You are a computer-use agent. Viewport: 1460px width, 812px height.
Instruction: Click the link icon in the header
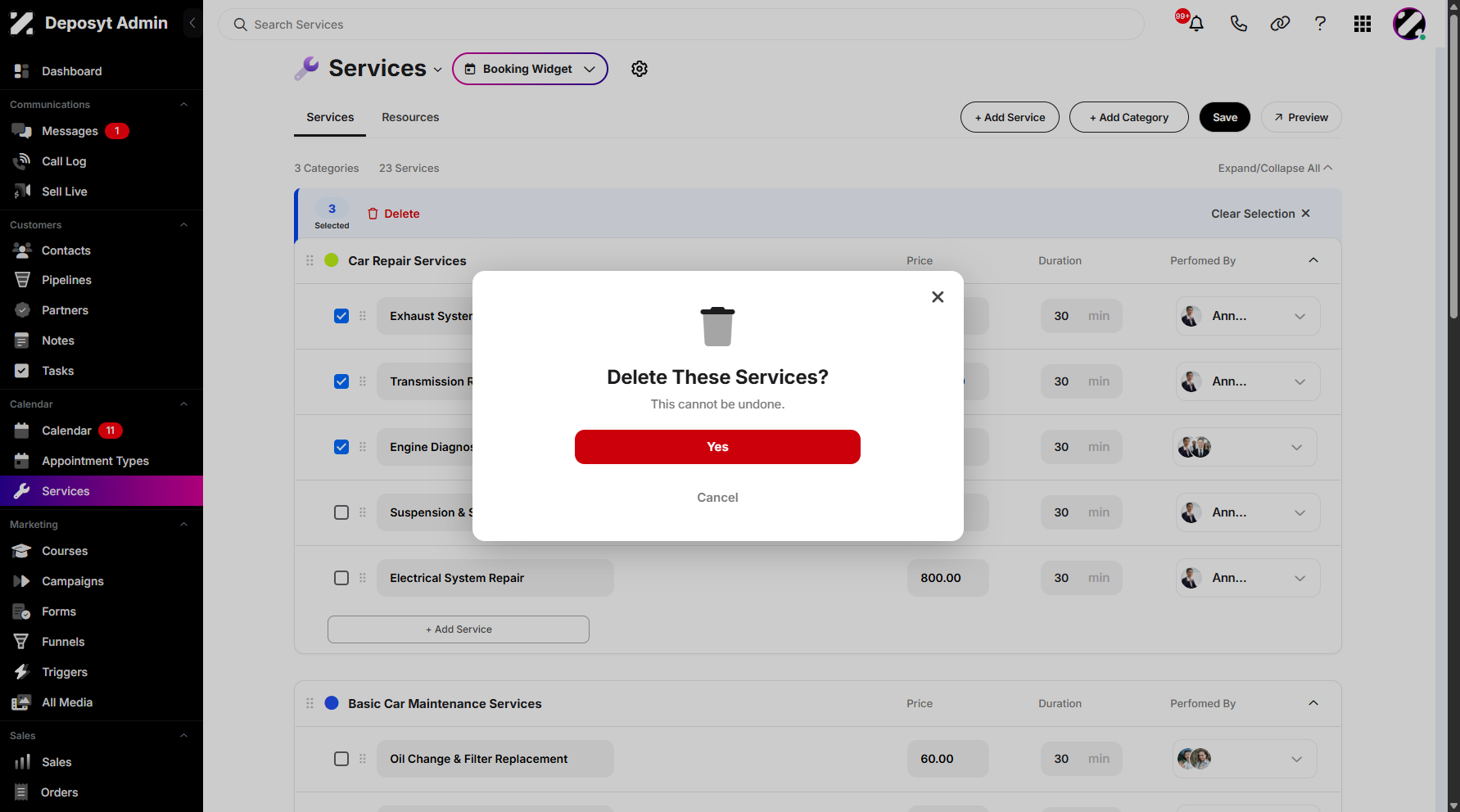click(1280, 24)
